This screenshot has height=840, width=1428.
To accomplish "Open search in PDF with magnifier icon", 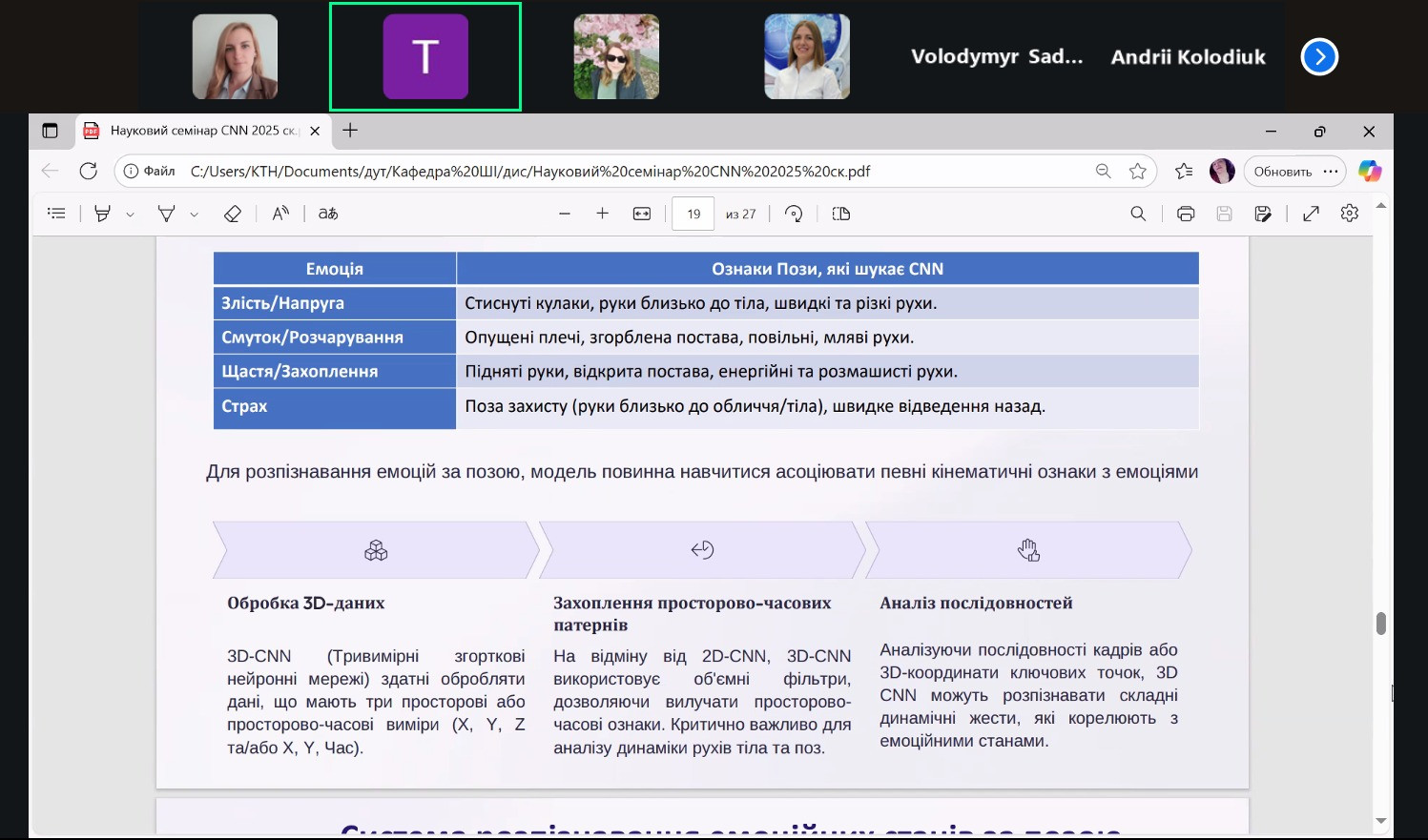I will tap(1138, 214).
